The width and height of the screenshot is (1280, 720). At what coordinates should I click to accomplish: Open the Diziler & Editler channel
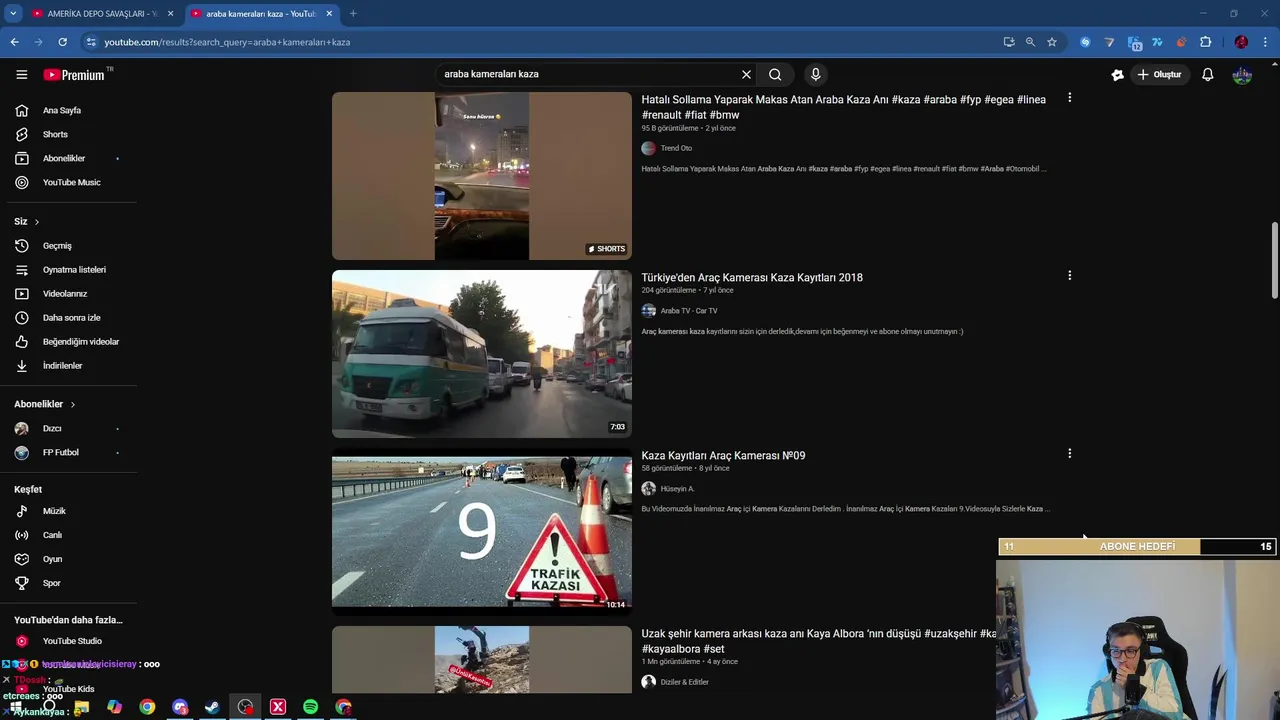pyautogui.click(x=684, y=682)
